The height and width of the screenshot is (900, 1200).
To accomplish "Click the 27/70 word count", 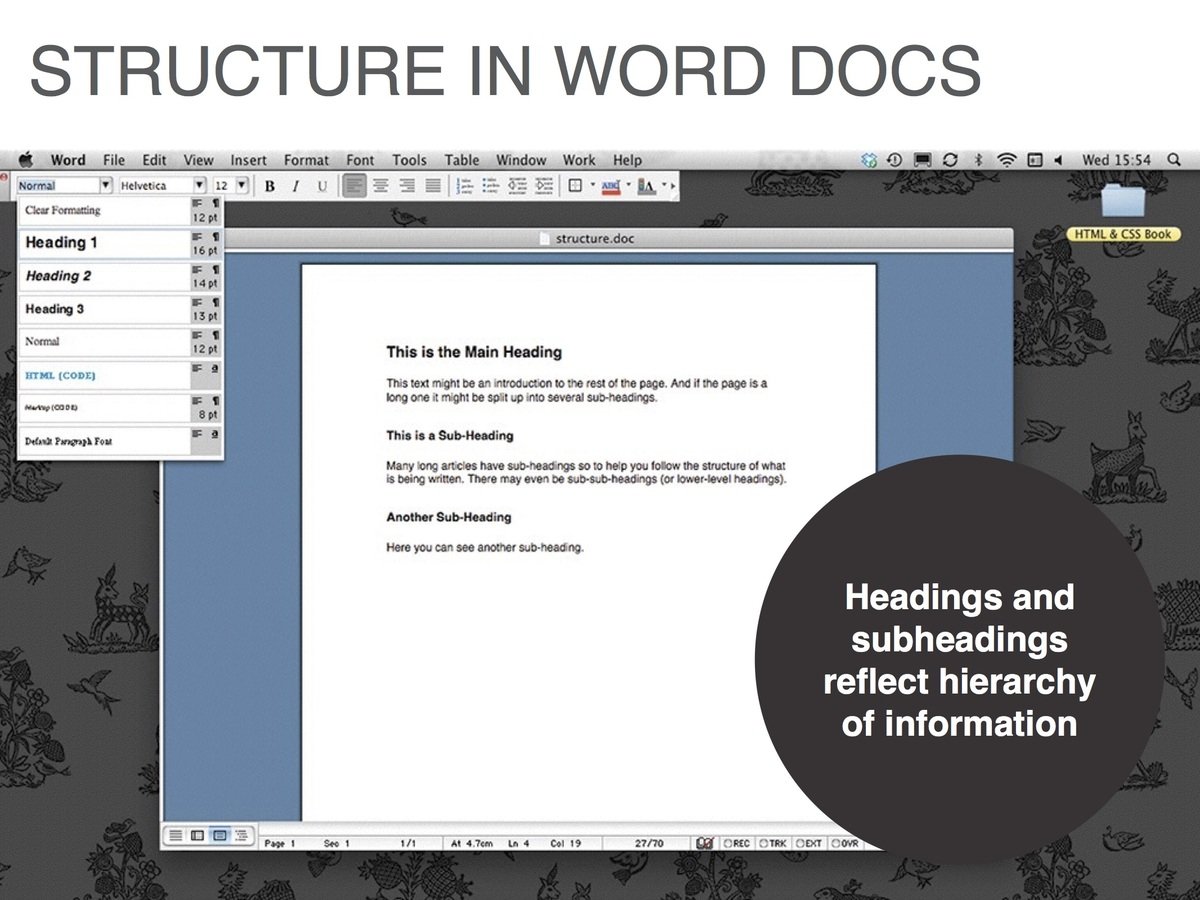I will point(649,843).
